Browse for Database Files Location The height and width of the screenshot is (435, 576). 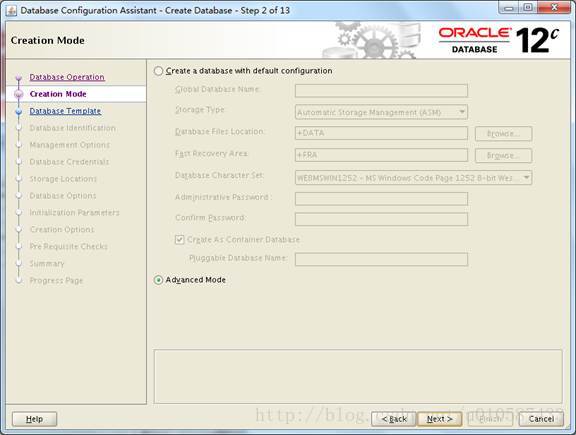[503, 134]
